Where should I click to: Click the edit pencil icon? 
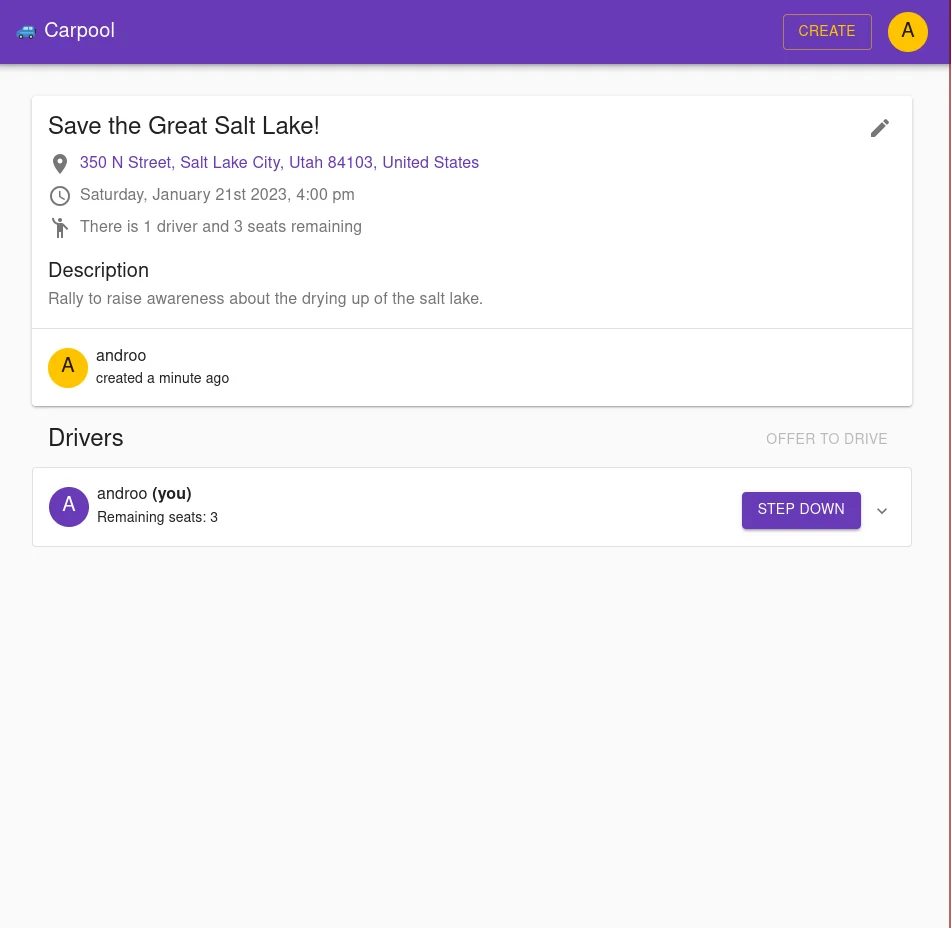tap(880, 128)
